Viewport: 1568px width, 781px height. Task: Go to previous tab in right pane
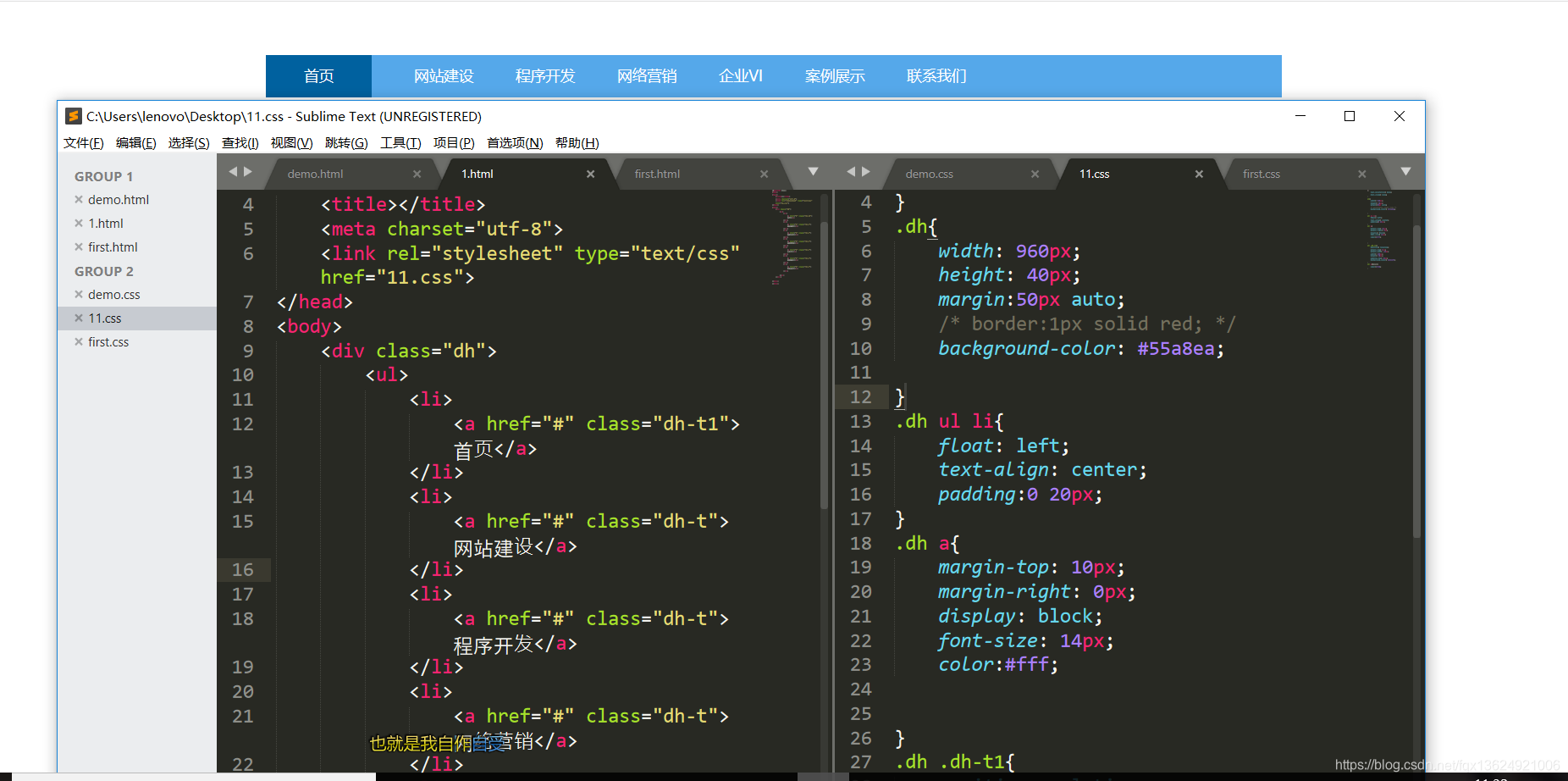point(851,171)
